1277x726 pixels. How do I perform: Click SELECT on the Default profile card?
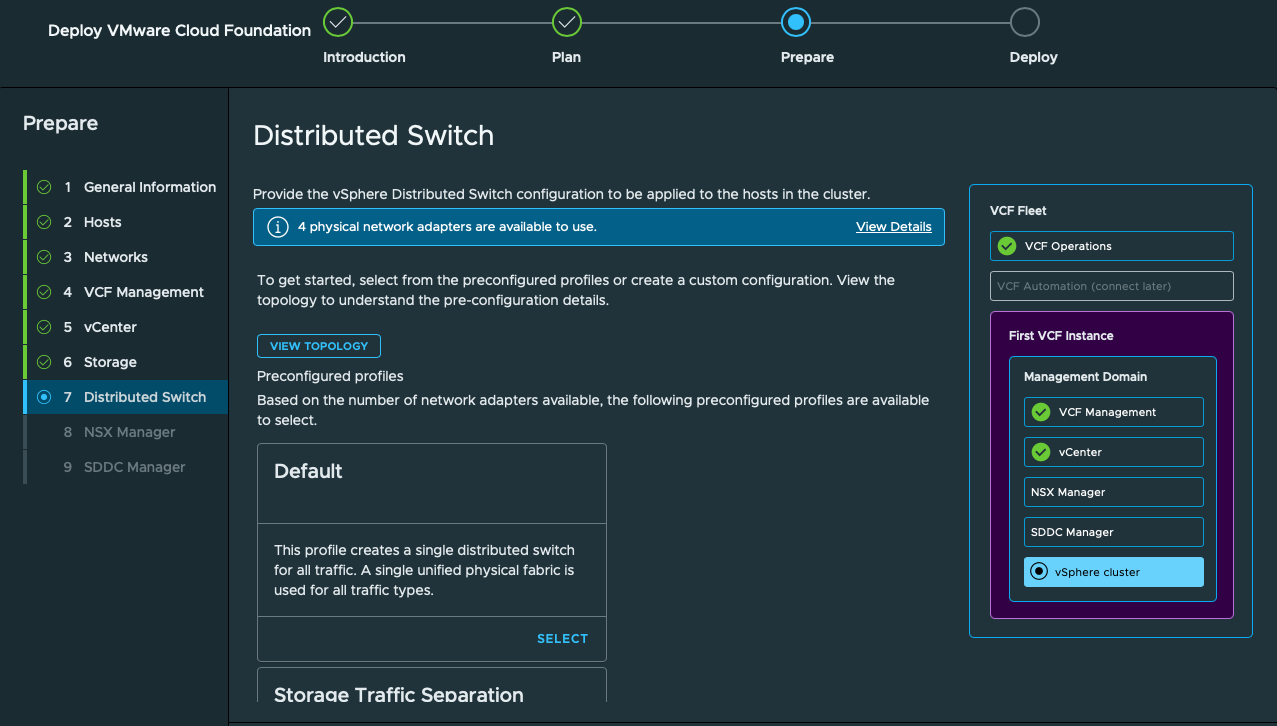pyautogui.click(x=562, y=639)
